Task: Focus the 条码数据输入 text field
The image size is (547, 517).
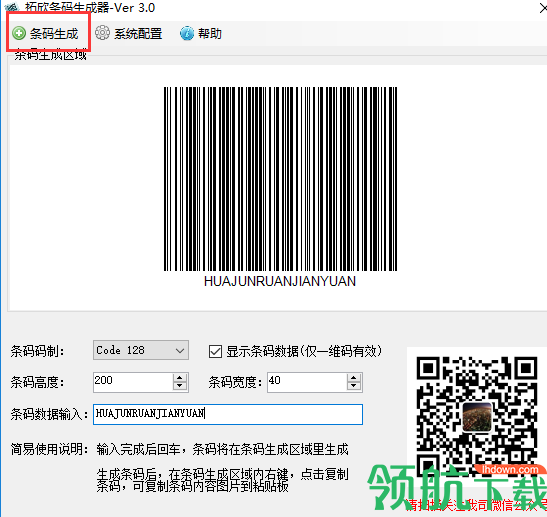Action: click(228, 414)
